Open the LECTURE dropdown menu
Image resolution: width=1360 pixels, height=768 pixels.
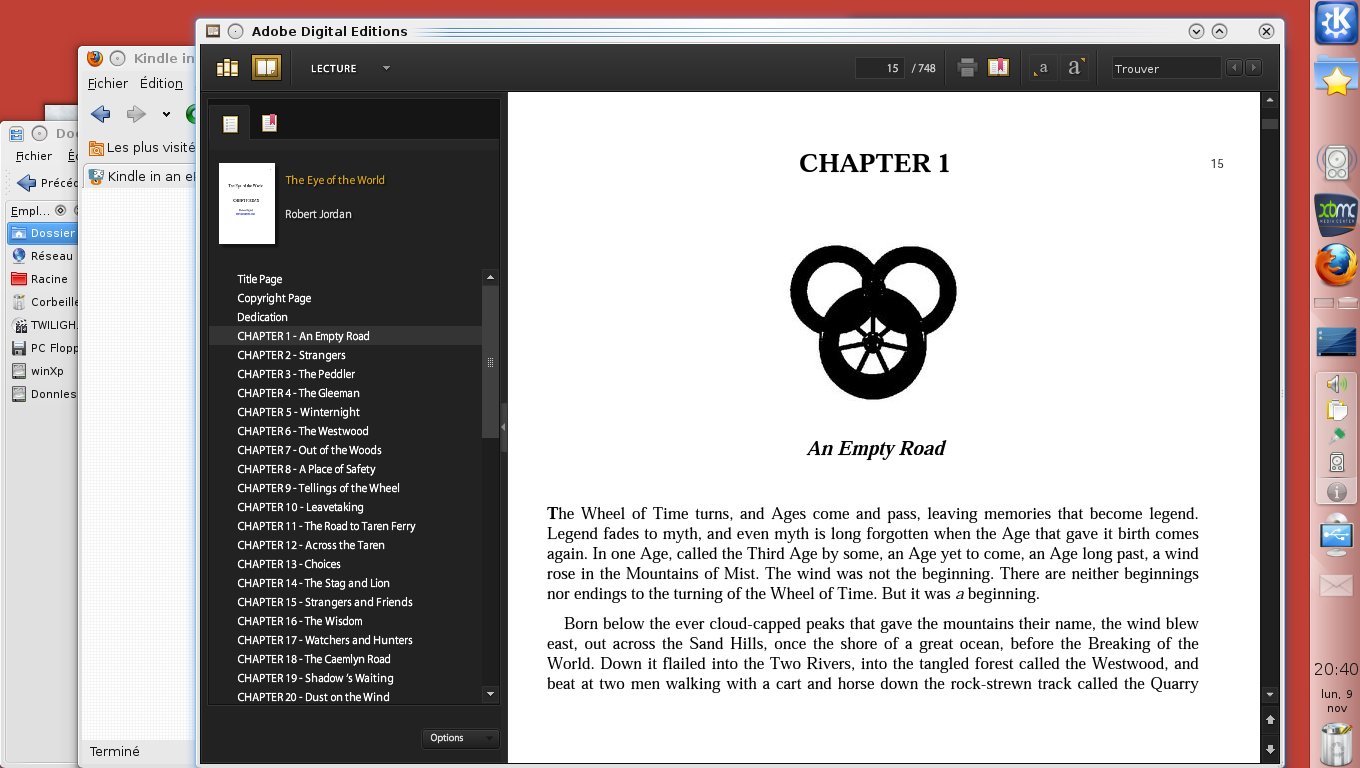[350, 68]
